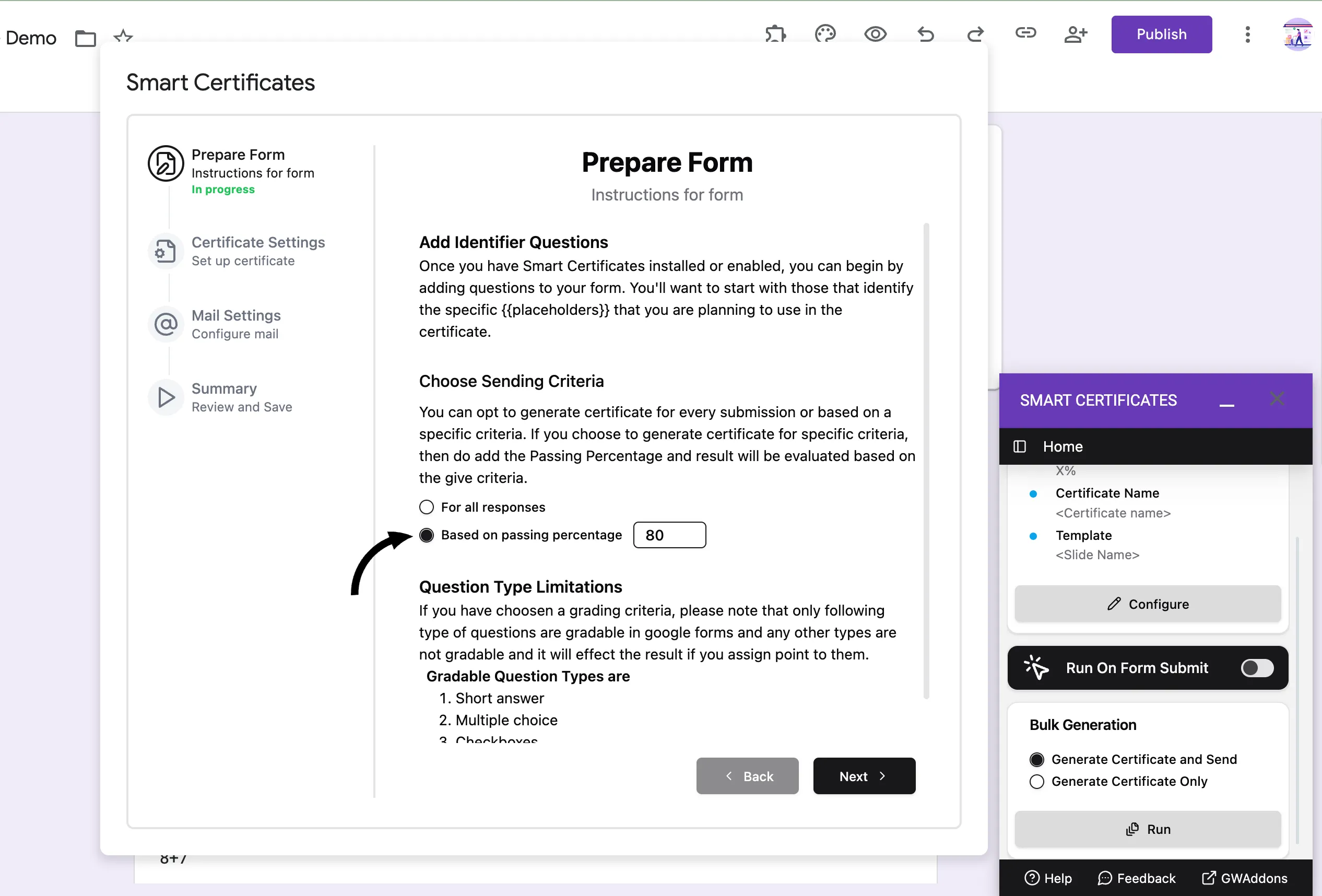Open Help in sidebar footer

point(1048,878)
